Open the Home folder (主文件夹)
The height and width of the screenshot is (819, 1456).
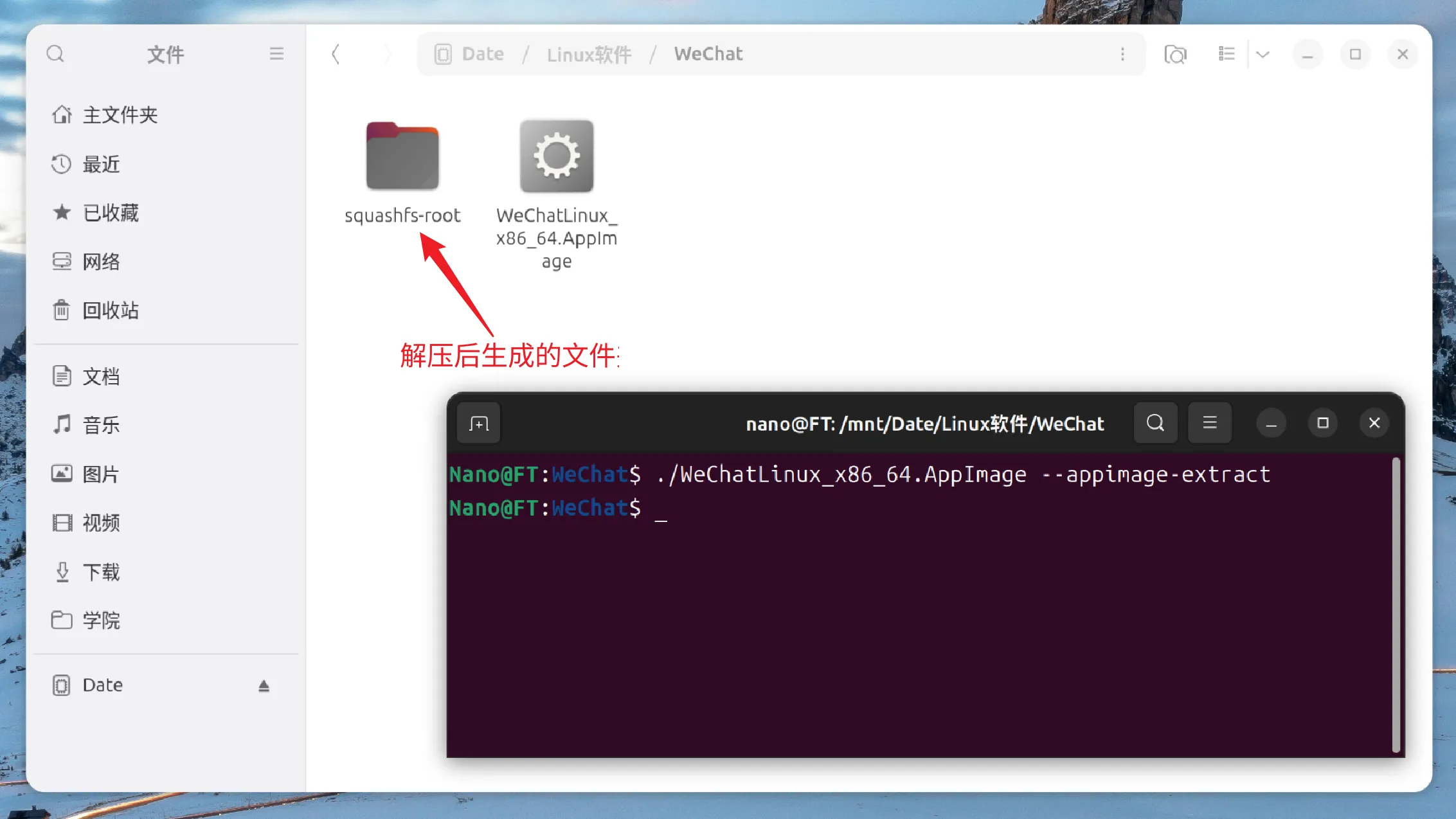click(x=166, y=115)
